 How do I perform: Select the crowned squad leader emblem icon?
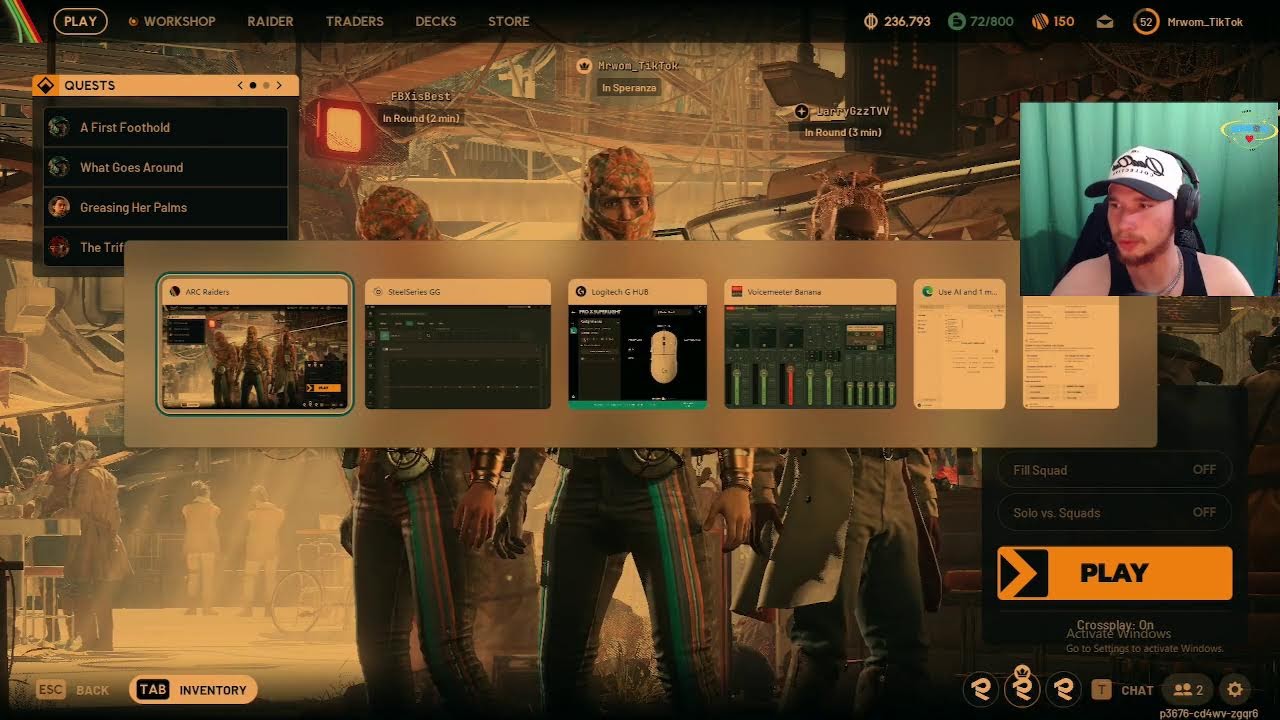pos(1023,688)
